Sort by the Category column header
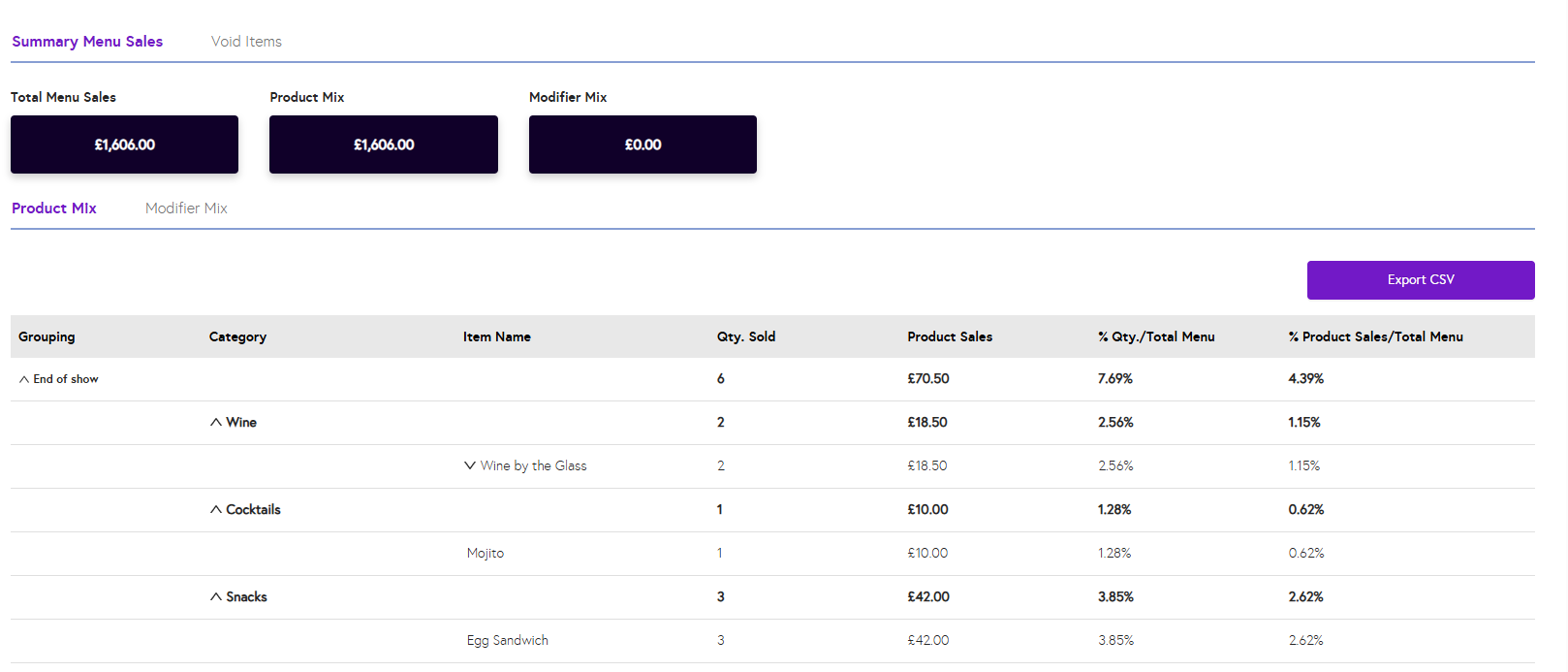1568x672 pixels. coord(237,336)
